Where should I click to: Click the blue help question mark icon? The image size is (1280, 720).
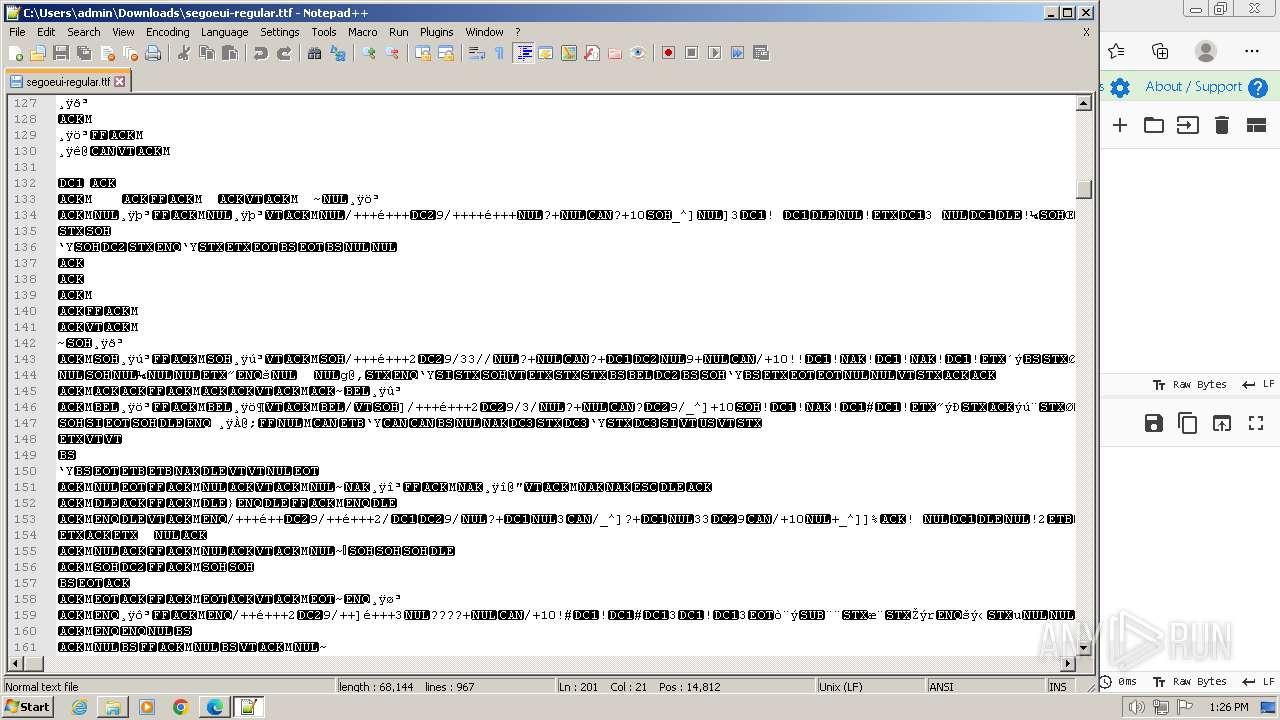coord(1258,88)
